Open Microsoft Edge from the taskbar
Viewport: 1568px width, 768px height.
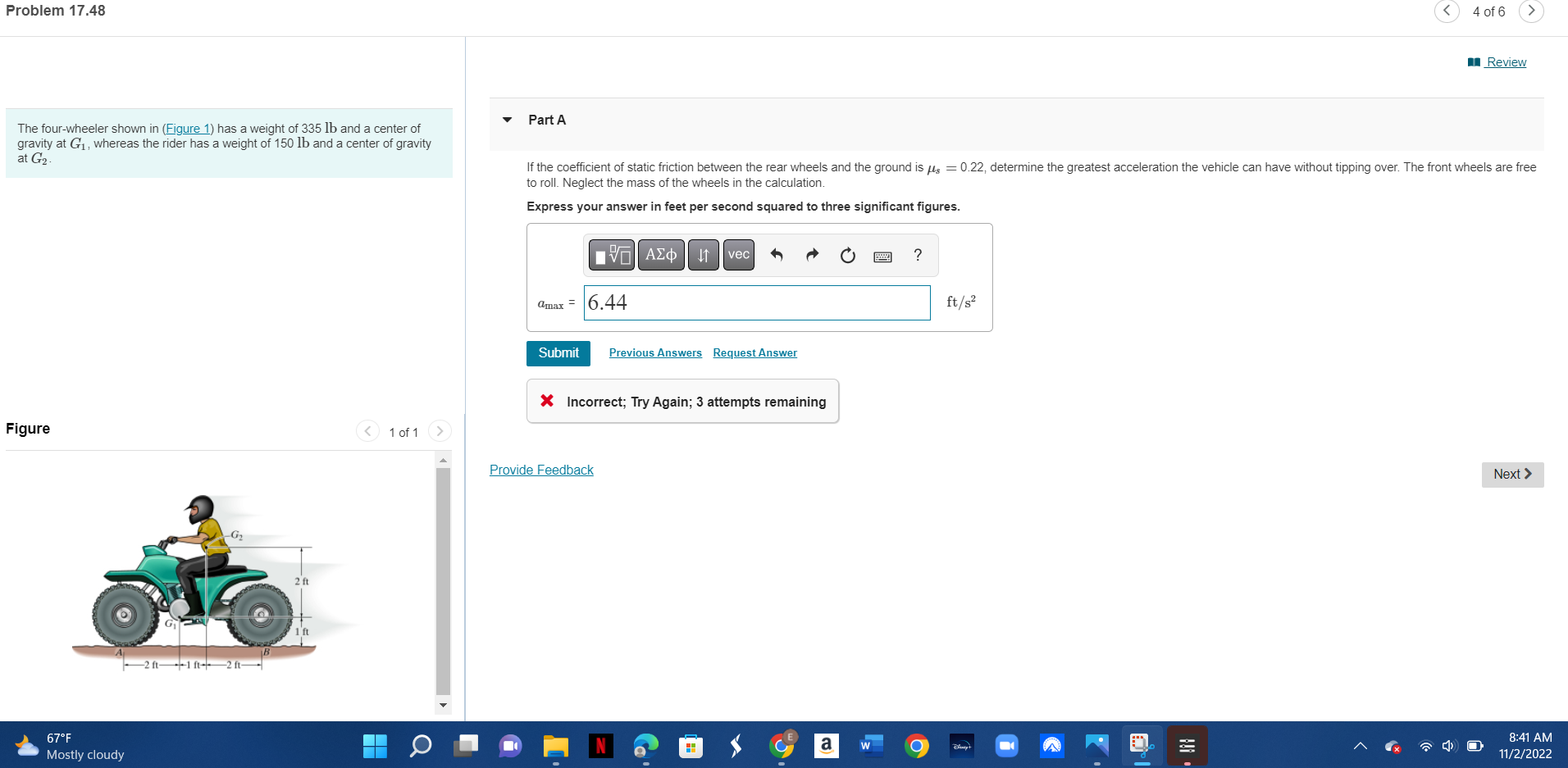[645, 746]
